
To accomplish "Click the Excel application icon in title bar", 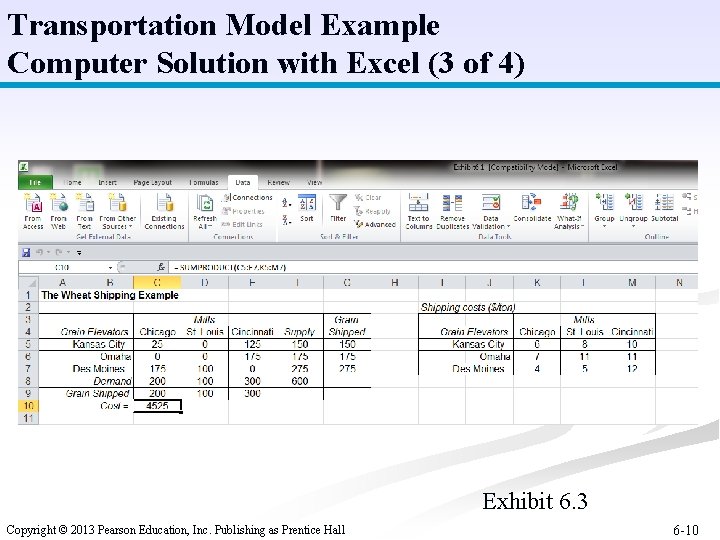I will (x=23, y=167).
